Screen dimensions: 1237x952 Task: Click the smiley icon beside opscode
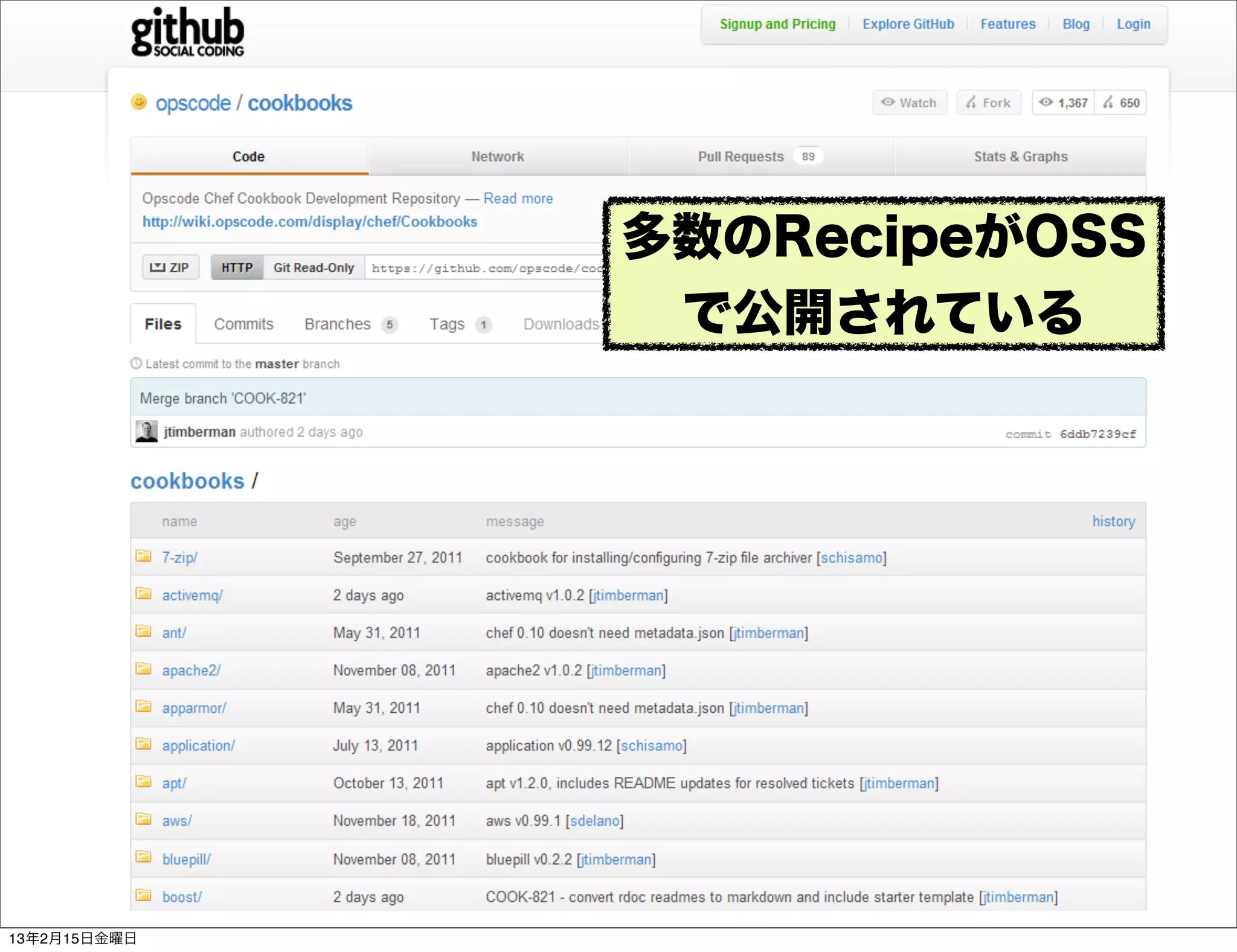[139, 102]
